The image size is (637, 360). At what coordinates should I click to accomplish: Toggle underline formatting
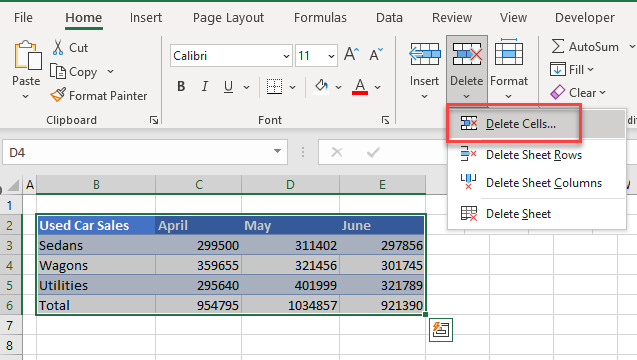(x=228, y=87)
